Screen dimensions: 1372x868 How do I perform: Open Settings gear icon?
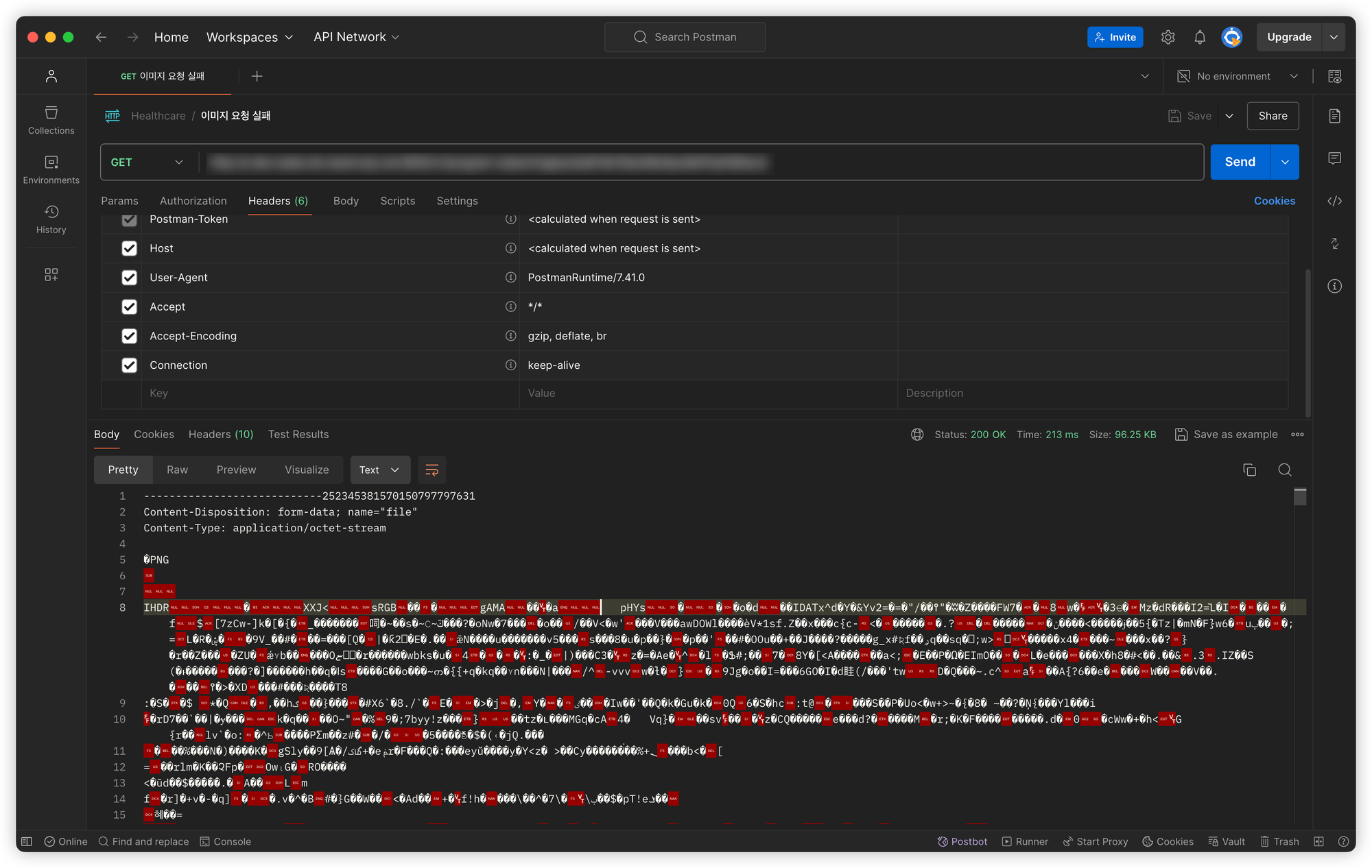tap(1168, 37)
